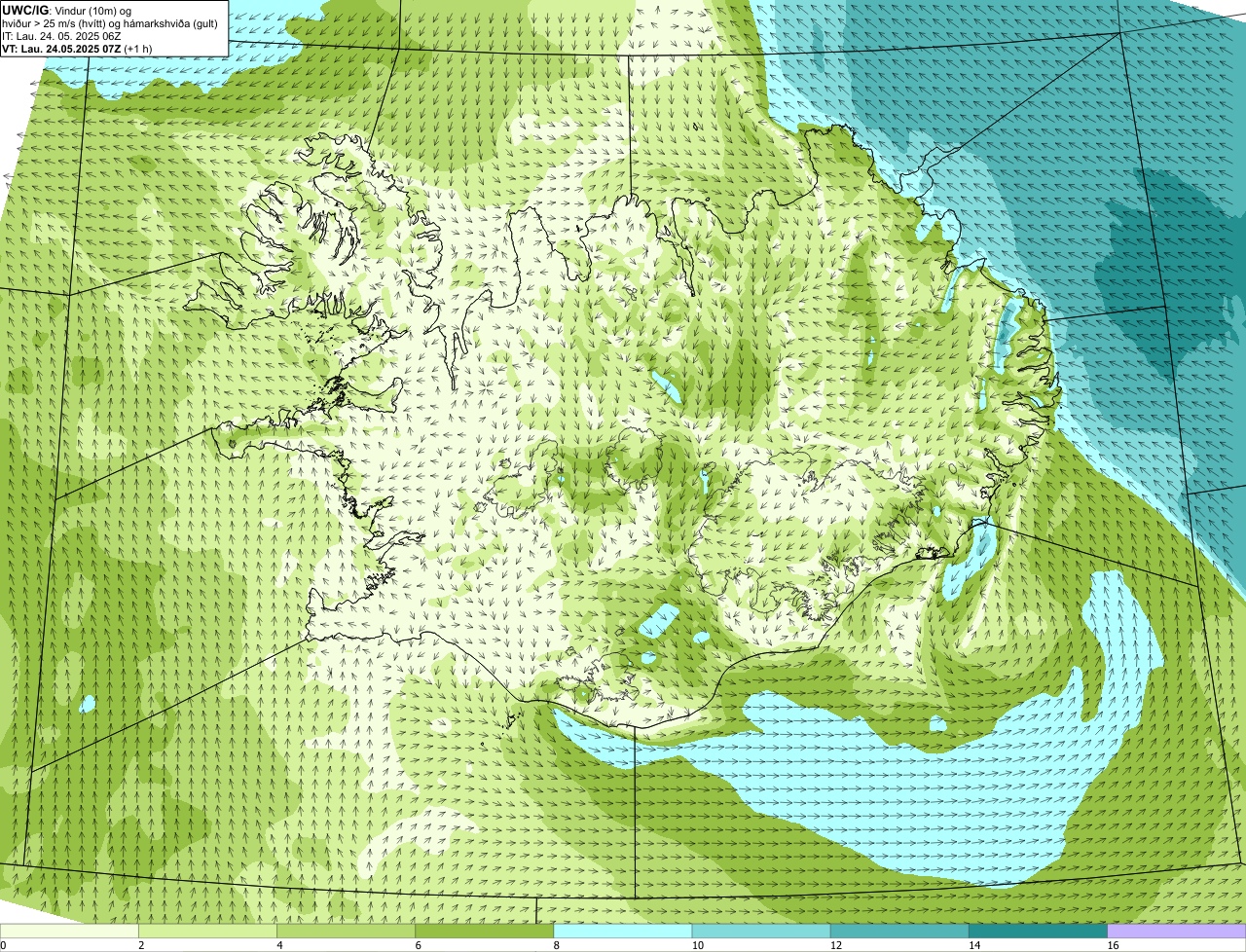
Task: Click the "12" tick label on the color scale
Action: pyautogui.click(x=835, y=945)
